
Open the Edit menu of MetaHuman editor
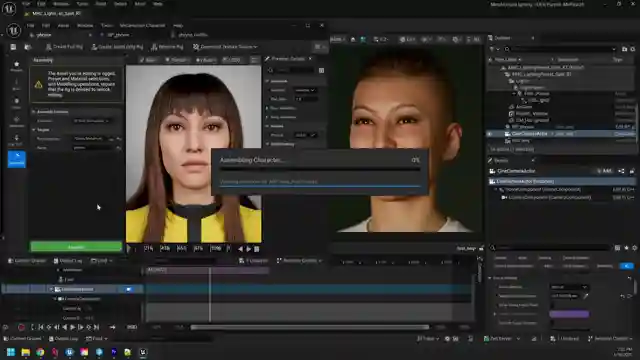[x=46, y=25]
